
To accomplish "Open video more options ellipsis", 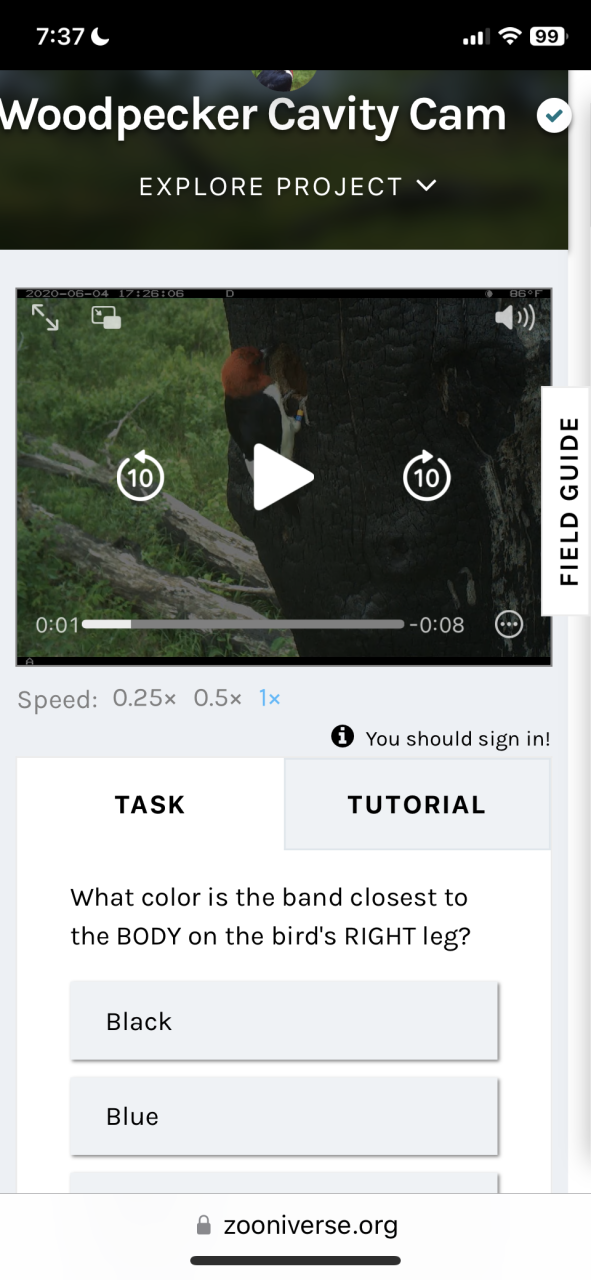I will coord(509,625).
